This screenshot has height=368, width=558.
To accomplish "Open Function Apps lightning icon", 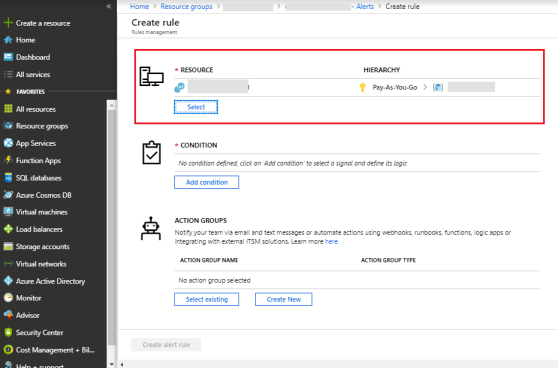I will [x=8, y=160].
